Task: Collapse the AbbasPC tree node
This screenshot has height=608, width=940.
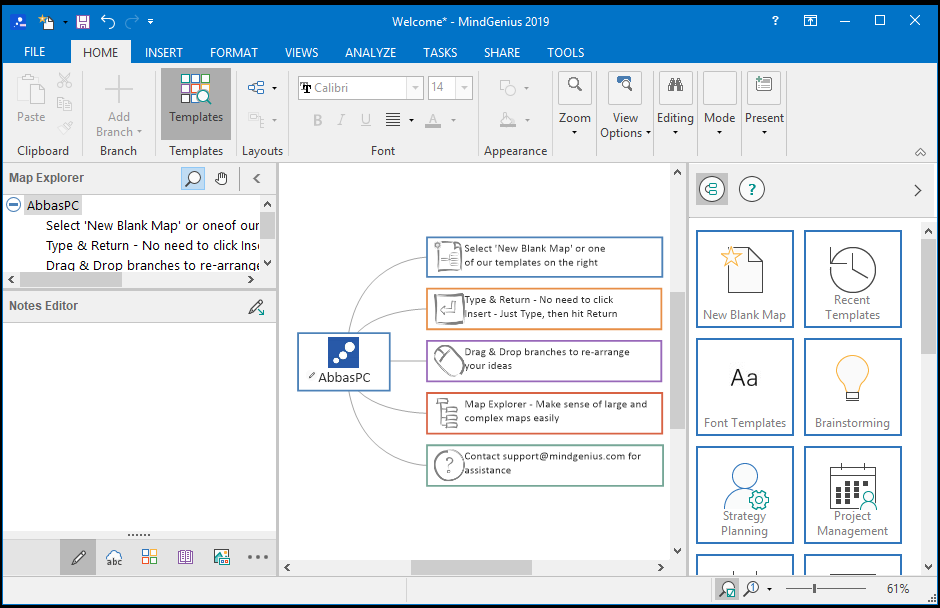Action: click(x=14, y=205)
